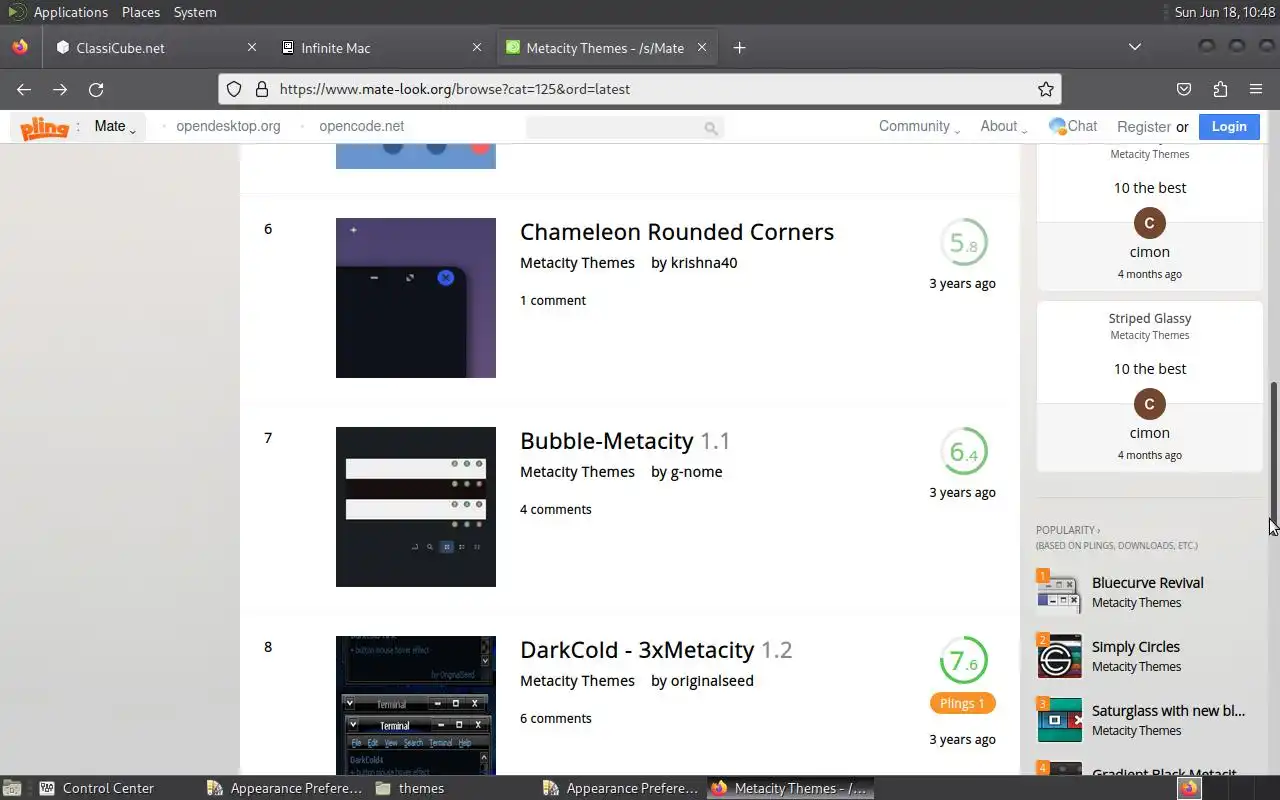Click the 6 comments text under DarkCold
The width and height of the screenshot is (1280, 800).
pos(556,718)
